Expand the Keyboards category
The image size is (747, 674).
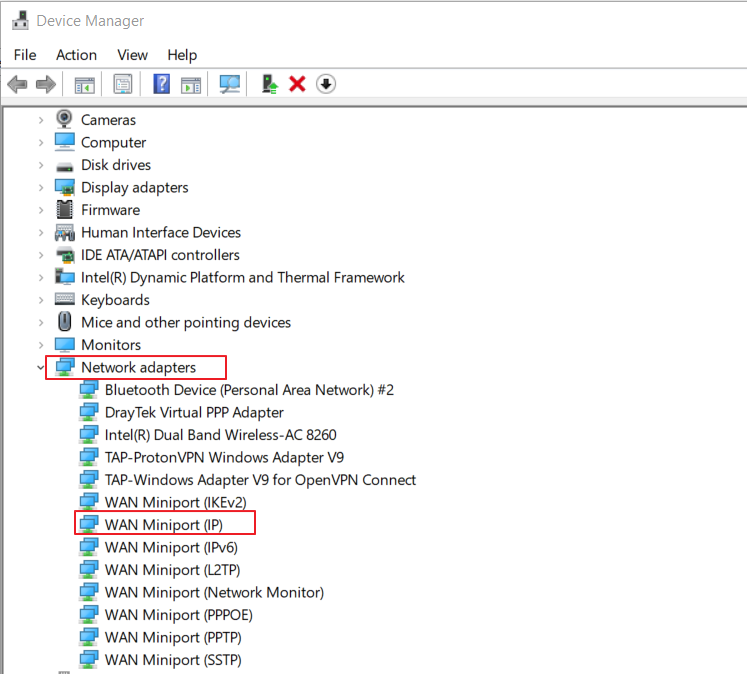(41, 300)
